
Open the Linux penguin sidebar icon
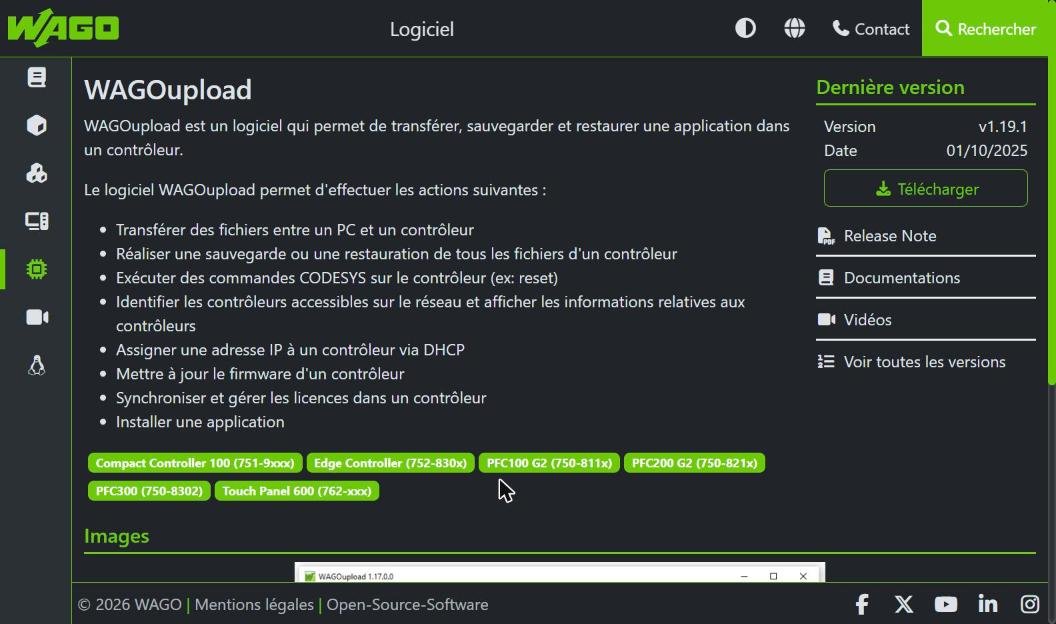tap(36, 365)
